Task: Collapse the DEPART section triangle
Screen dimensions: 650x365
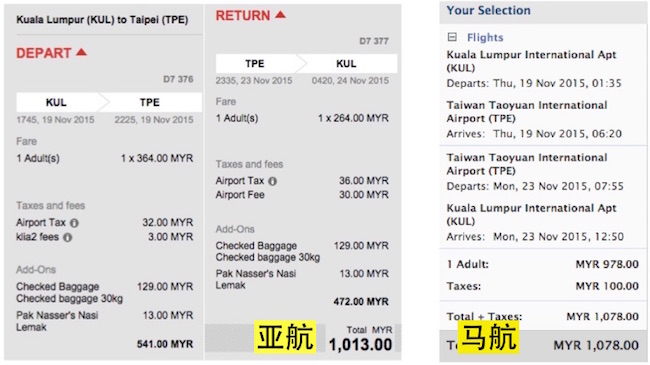Action: pyautogui.click(x=82, y=52)
